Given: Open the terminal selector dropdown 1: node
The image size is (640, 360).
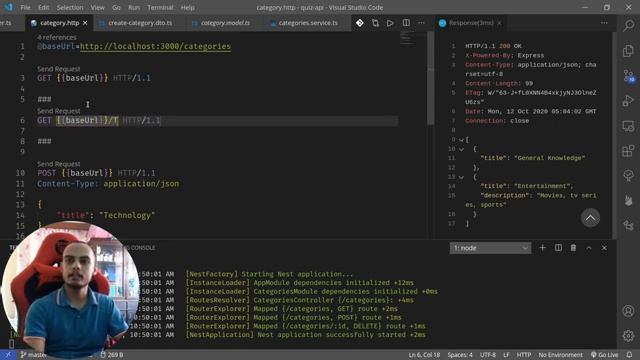Looking at the screenshot, I should [x=490, y=248].
